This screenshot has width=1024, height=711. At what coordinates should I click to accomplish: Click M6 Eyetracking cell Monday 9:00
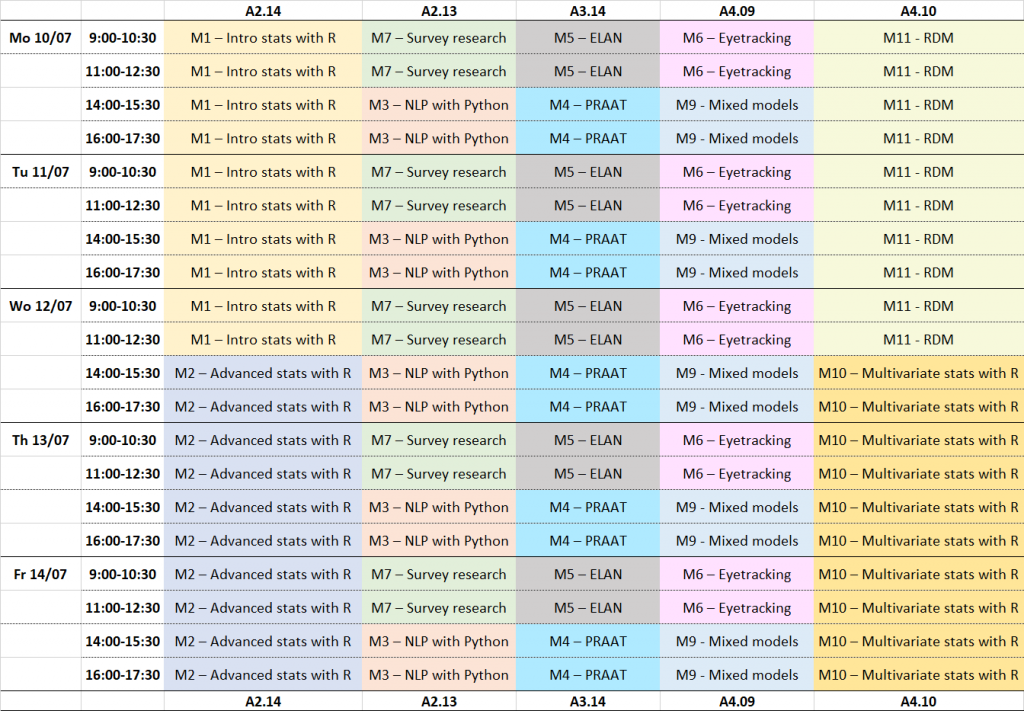point(737,38)
